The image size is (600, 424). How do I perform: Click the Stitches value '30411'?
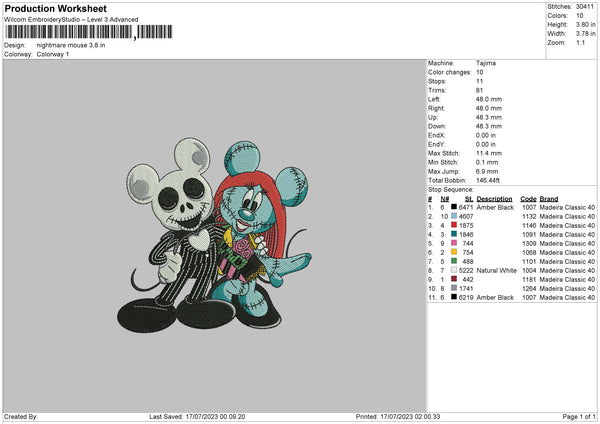coord(585,7)
